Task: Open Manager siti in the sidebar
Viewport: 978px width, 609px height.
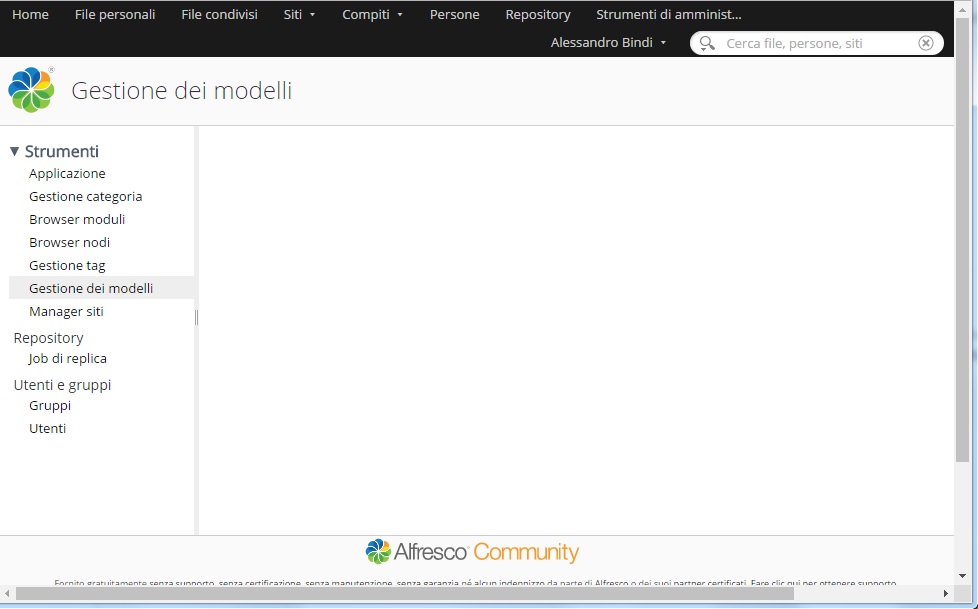Action: coord(66,312)
